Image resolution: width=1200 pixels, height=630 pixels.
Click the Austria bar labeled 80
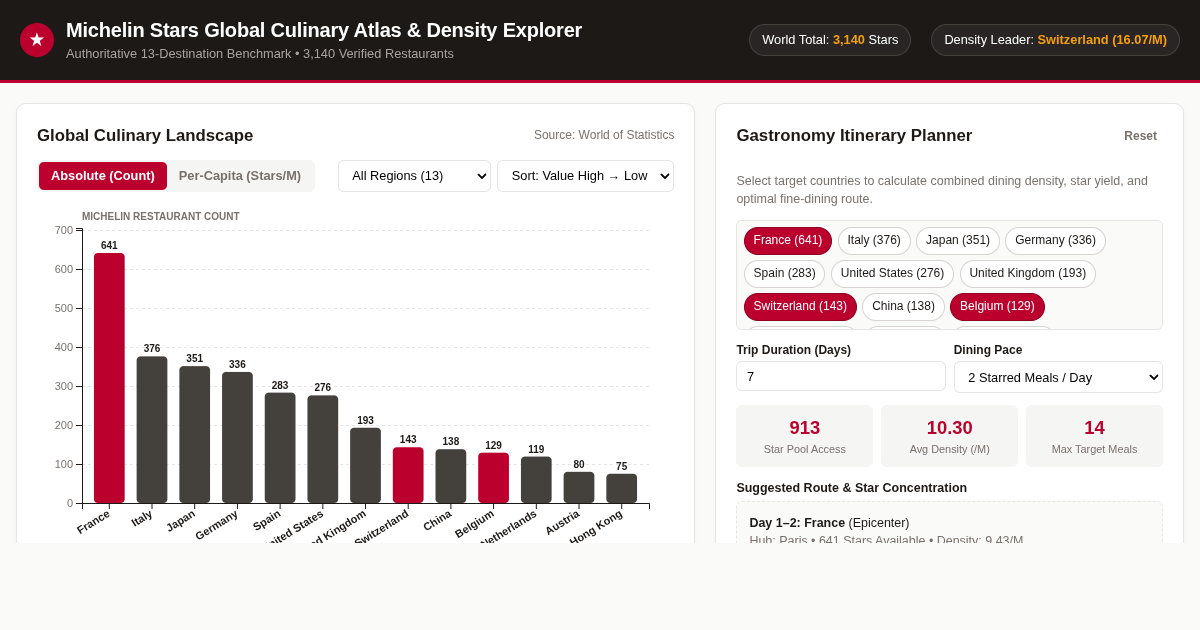pyautogui.click(x=579, y=488)
